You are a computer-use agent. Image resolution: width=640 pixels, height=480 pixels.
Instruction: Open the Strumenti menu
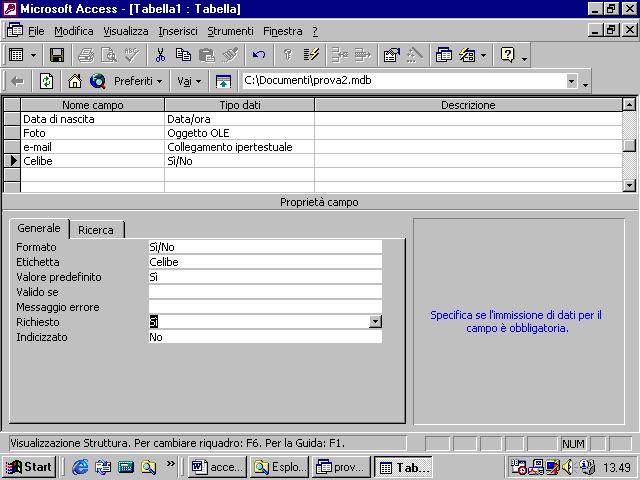coord(230,31)
